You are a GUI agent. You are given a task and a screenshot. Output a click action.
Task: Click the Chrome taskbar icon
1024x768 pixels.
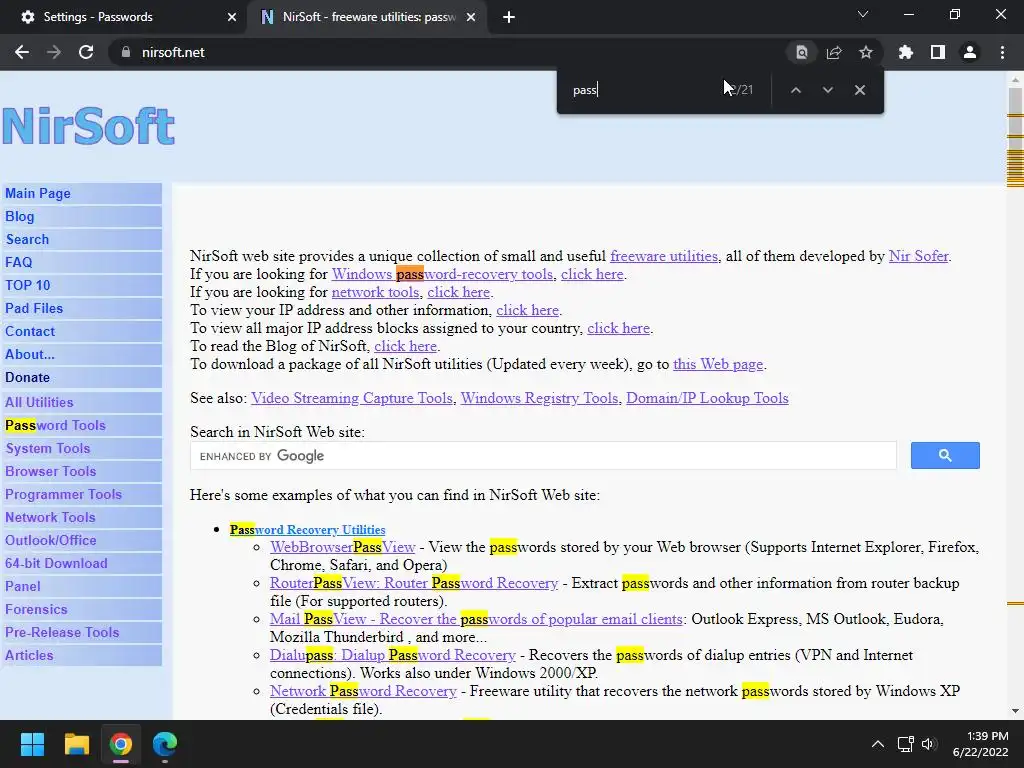tap(121, 744)
